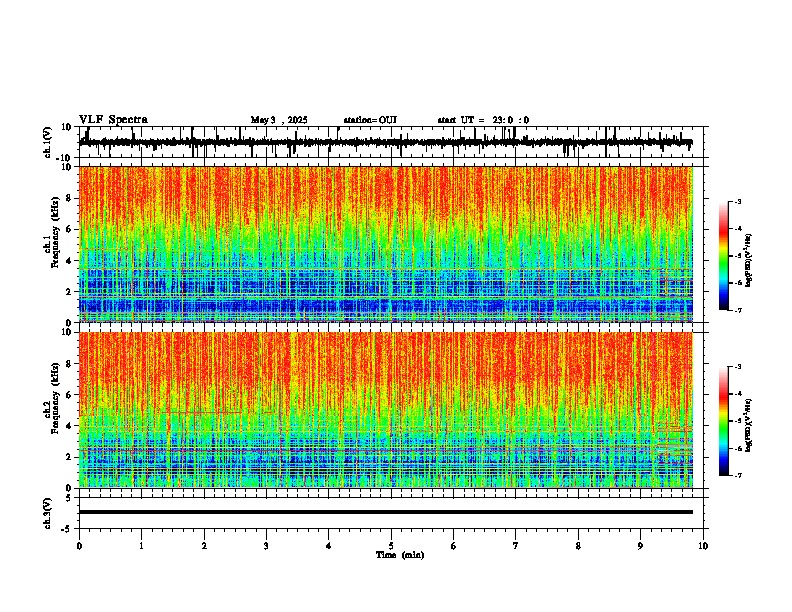Click the "ch.3(V)" axis label
Viewport: 792px width, 612px height.
(48, 513)
